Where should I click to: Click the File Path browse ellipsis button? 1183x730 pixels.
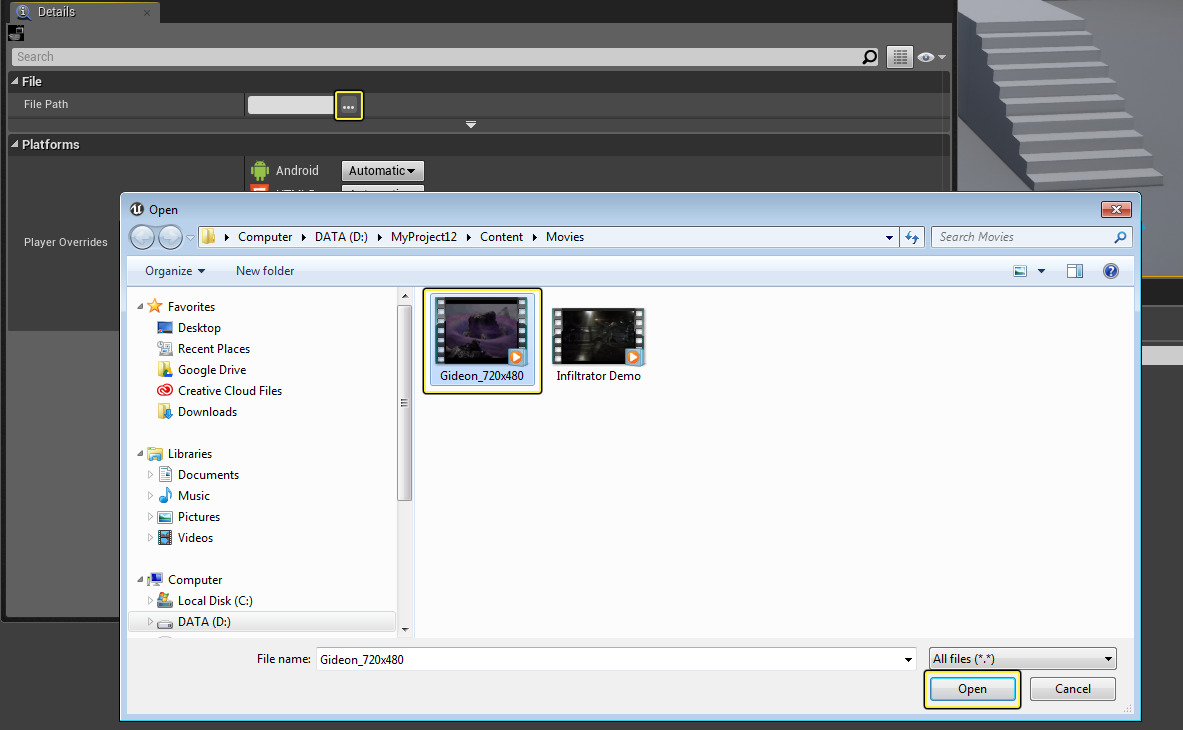[x=348, y=106]
